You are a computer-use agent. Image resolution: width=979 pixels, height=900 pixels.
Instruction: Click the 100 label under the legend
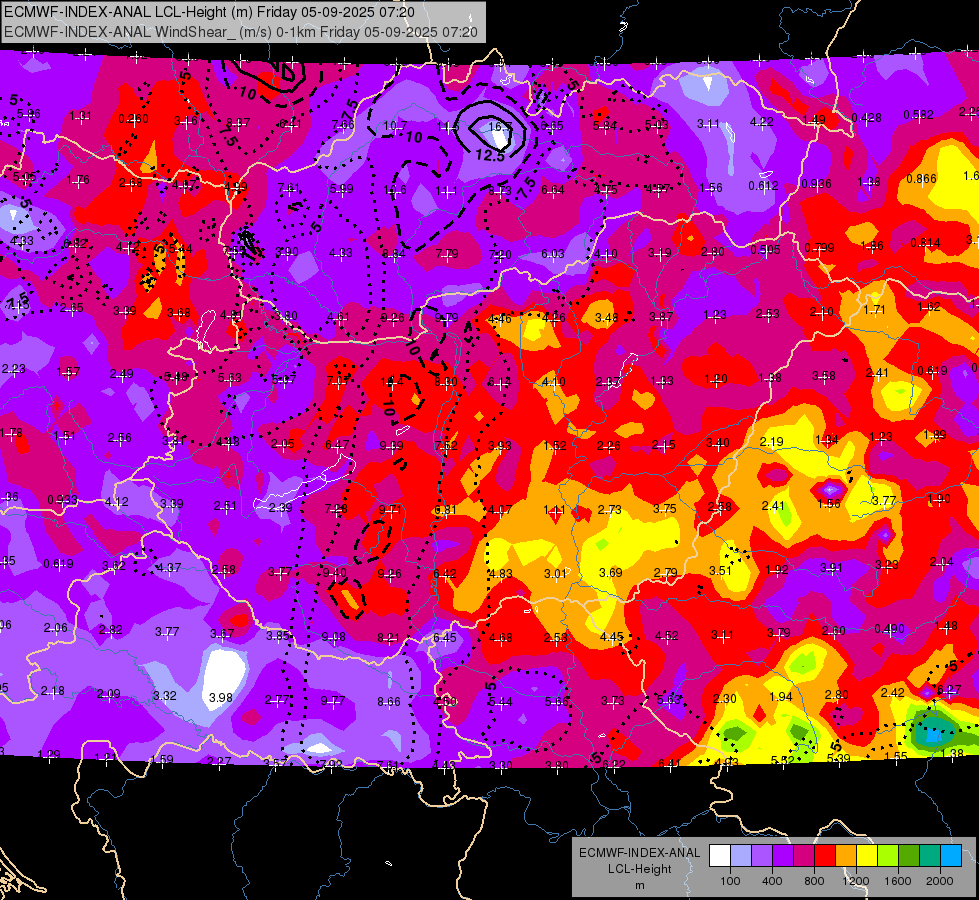tap(731, 881)
